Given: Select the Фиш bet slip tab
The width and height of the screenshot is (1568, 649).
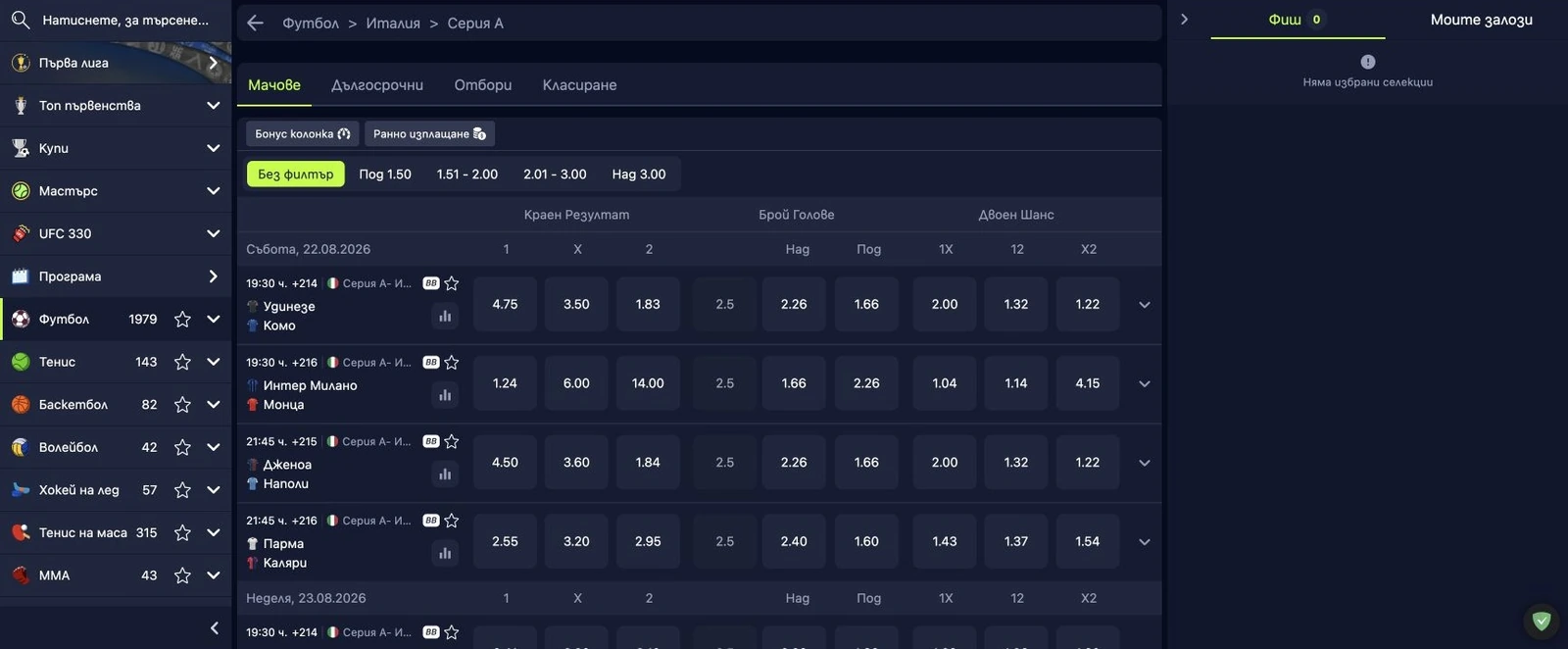Looking at the screenshot, I should [x=1298, y=20].
